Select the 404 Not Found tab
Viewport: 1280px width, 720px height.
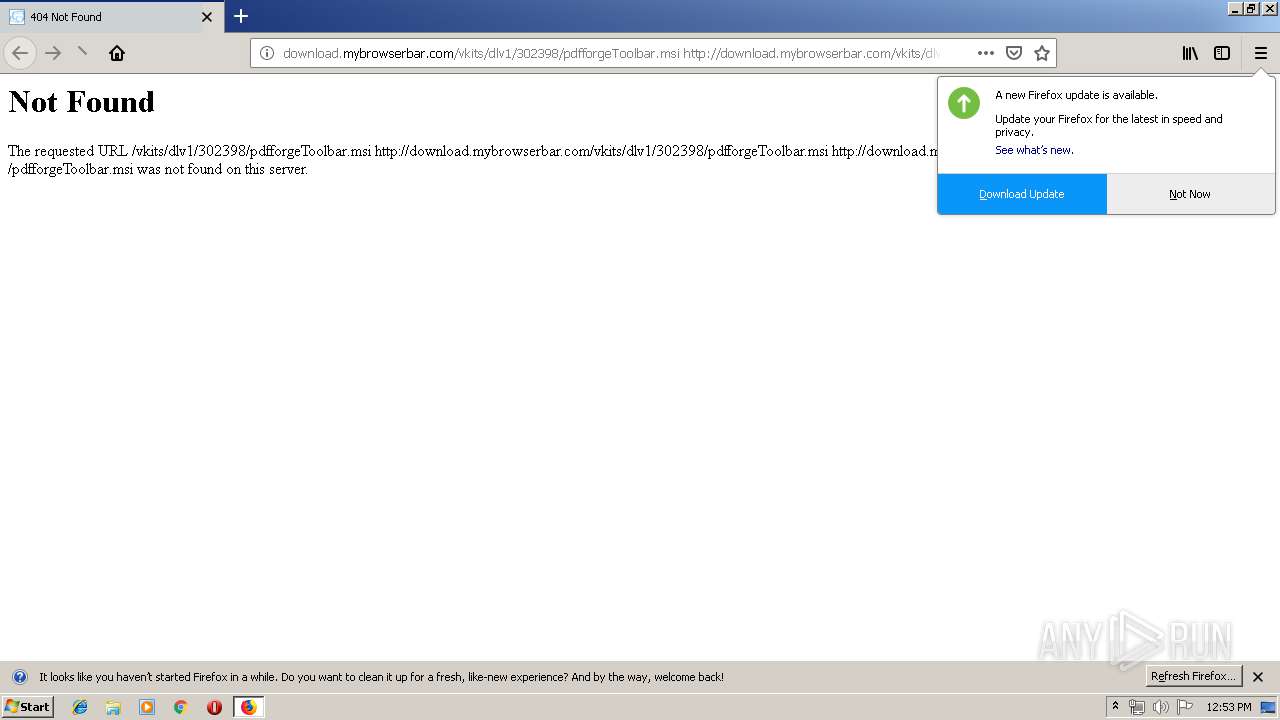pos(112,17)
